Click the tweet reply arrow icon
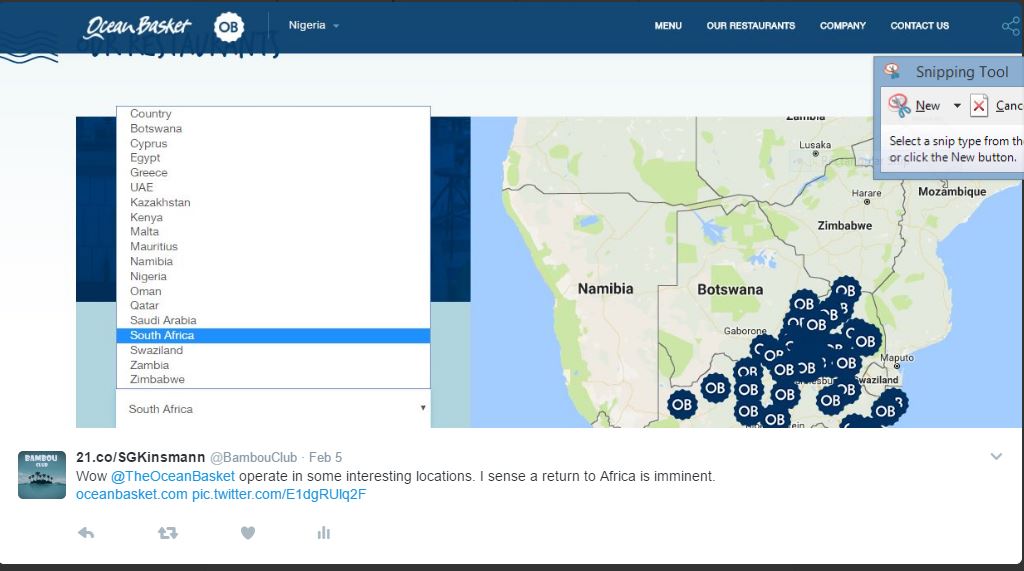The image size is (1024, 571). tap(86, 533)
